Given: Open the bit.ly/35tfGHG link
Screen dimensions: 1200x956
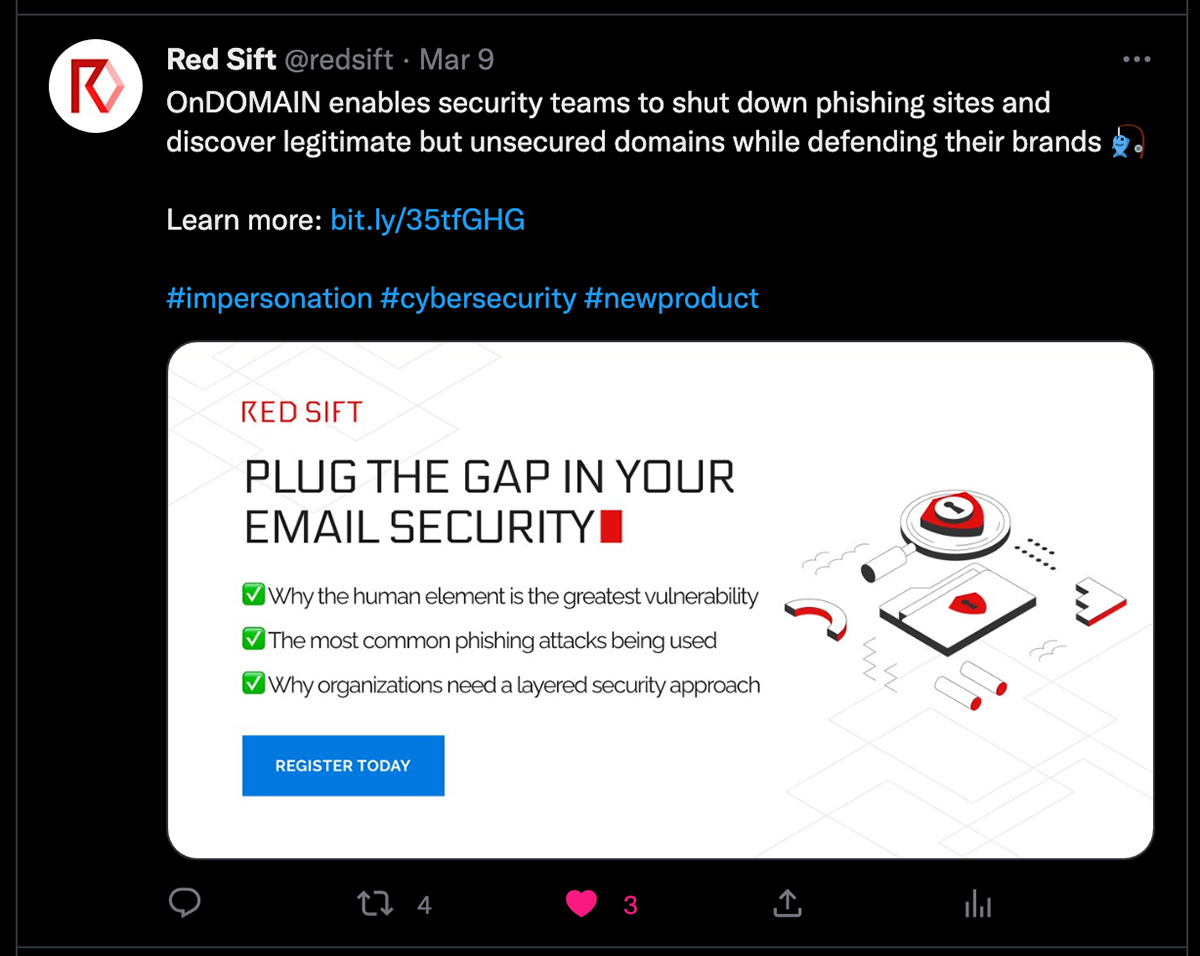Looking at the screenshot, I should 427,220.
